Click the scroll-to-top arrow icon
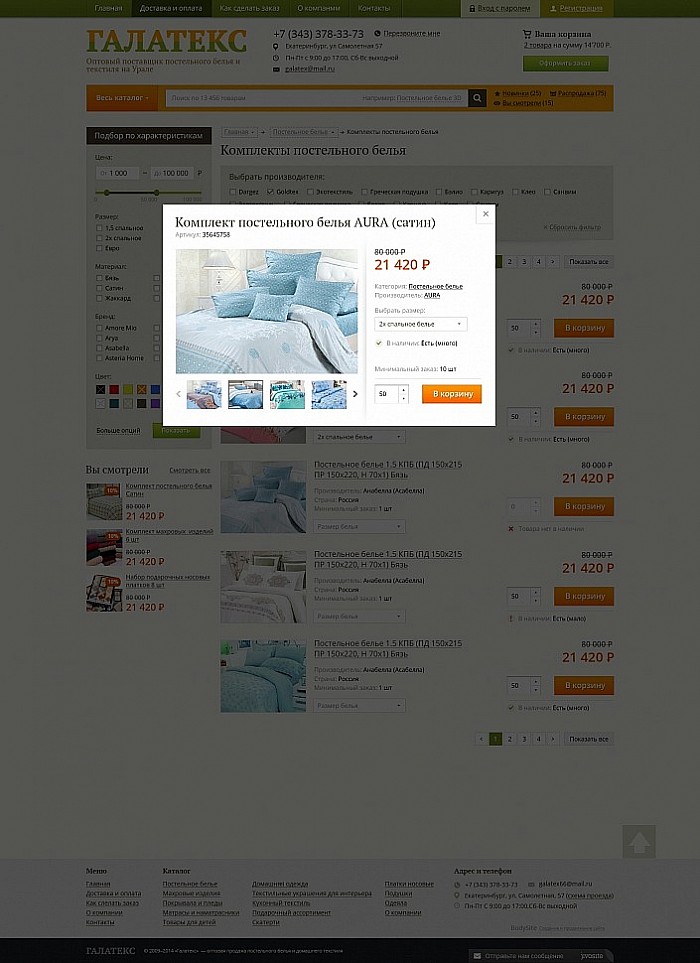The height and width of the screenshot is (963, 700). 639,841
